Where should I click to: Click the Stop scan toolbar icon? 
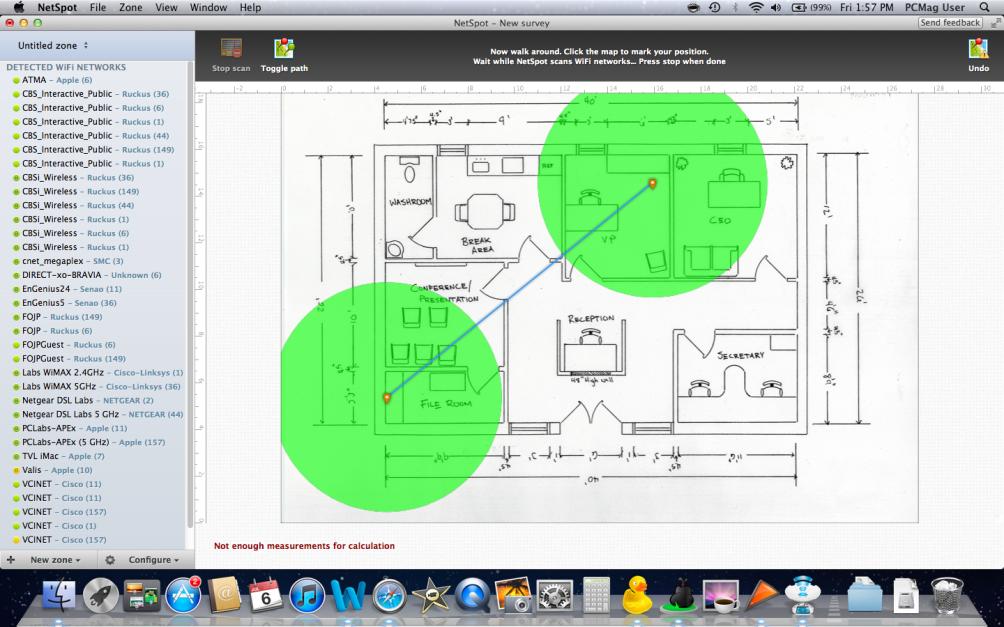231,55
